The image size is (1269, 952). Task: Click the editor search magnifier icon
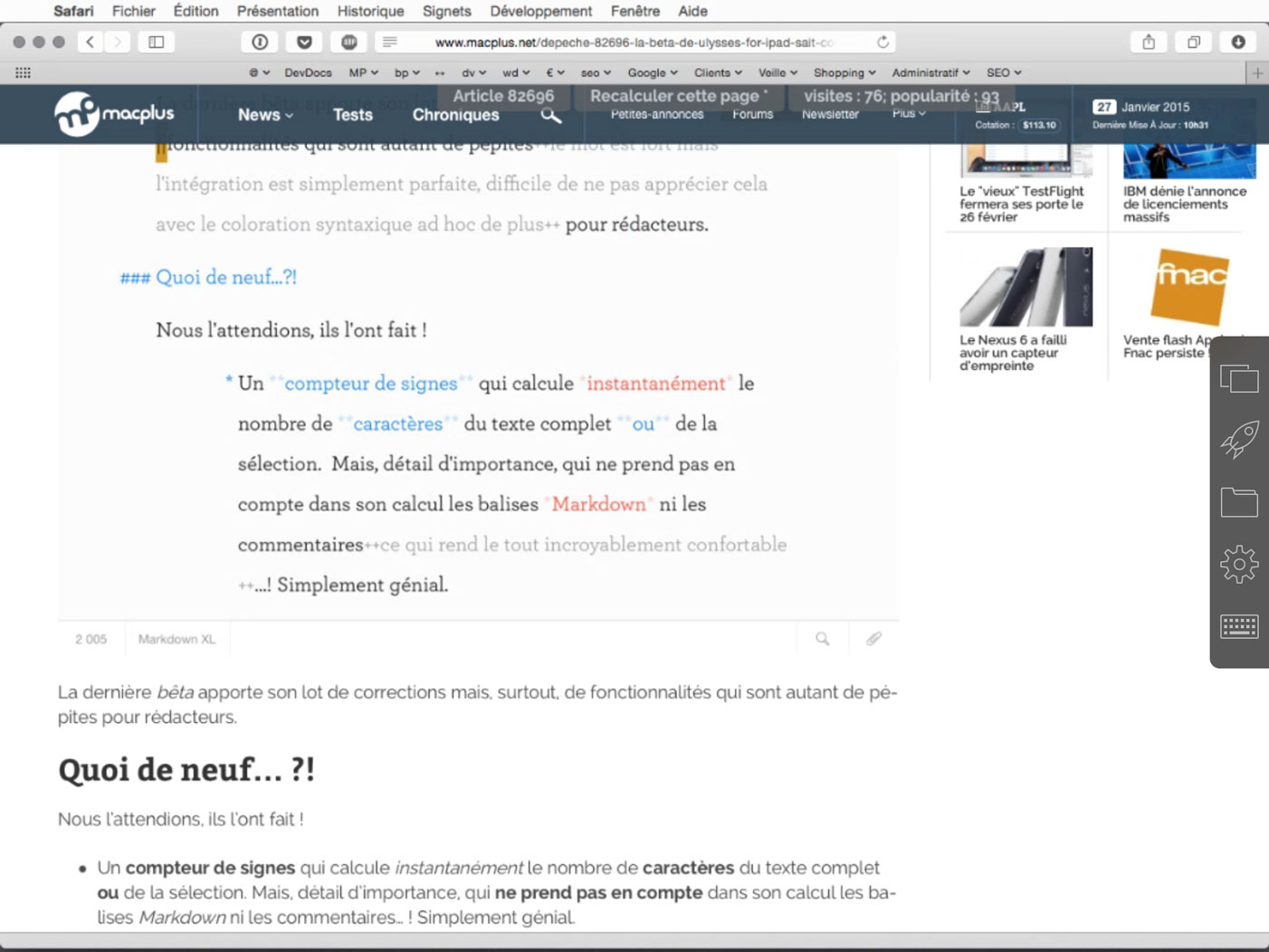coord(822,639)
